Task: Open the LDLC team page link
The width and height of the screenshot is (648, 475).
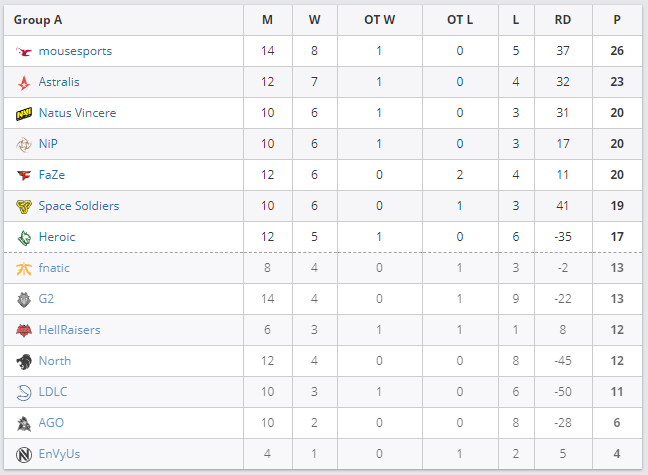Action: 53,392
